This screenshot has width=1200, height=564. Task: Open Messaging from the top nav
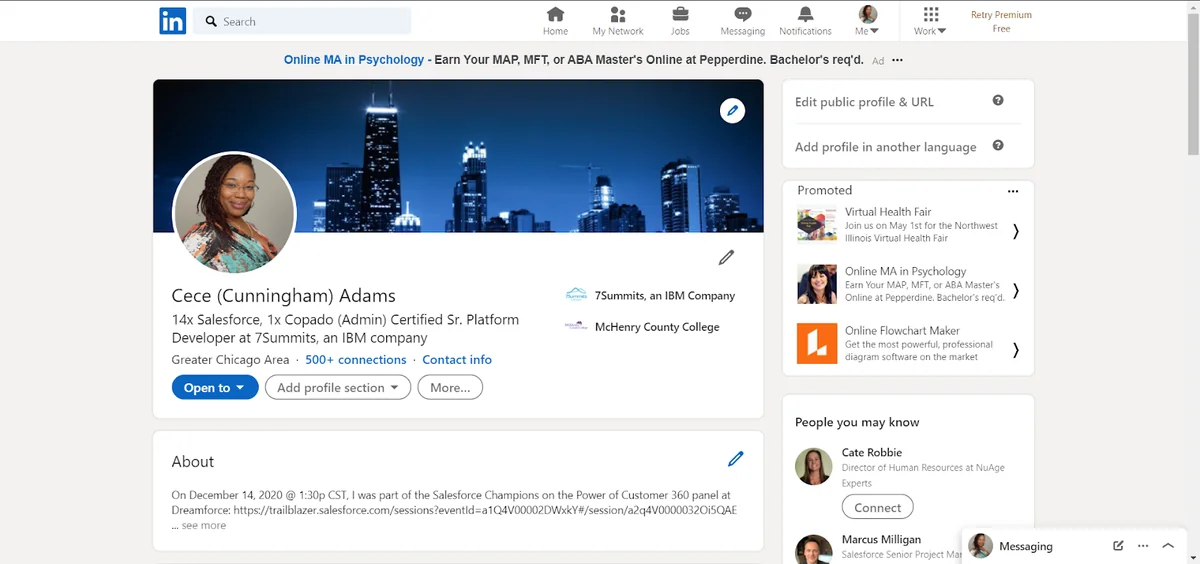[x=742, y=20]
